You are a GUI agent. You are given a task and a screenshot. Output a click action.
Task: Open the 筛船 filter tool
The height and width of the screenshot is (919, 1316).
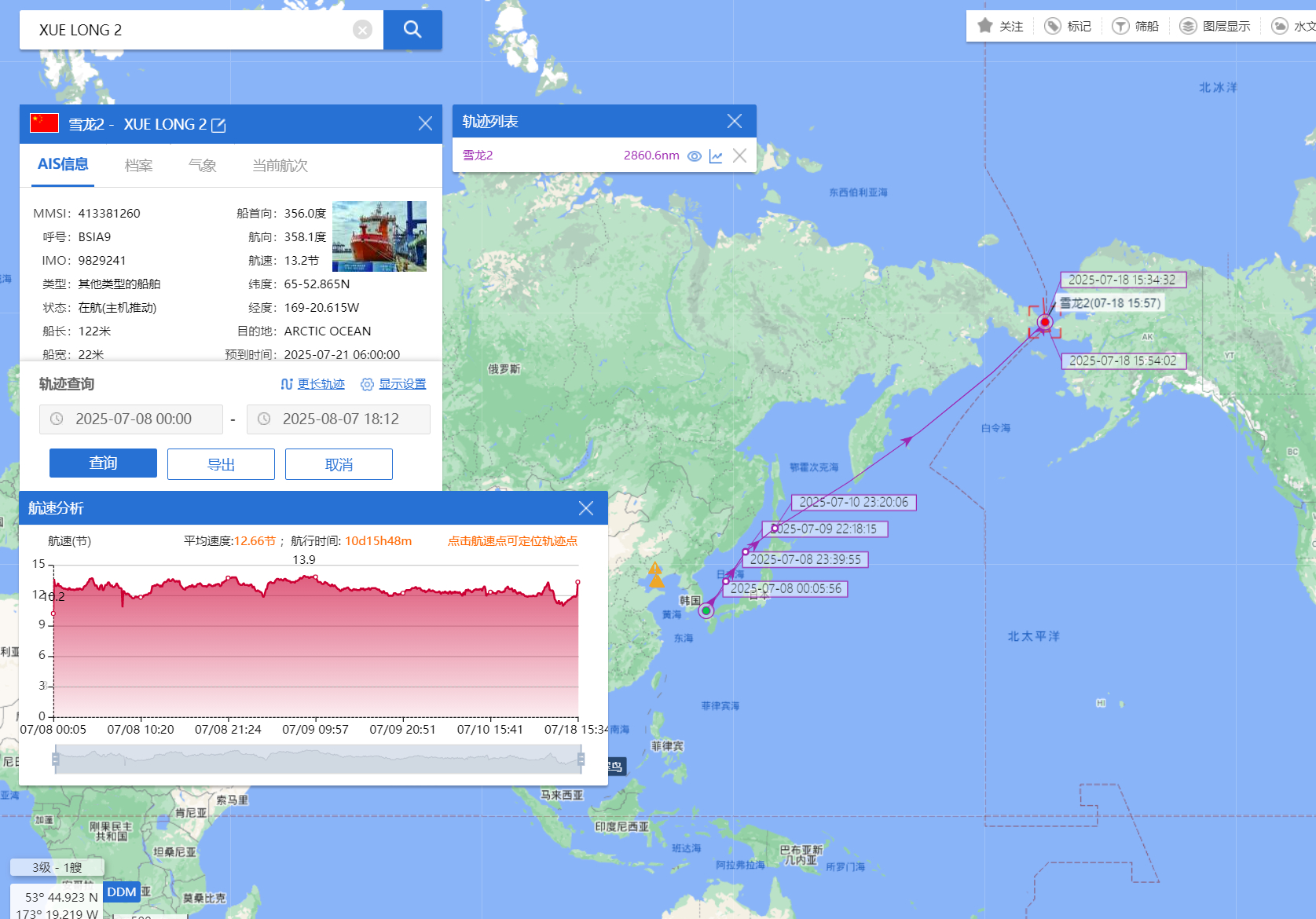[1120, 26]
